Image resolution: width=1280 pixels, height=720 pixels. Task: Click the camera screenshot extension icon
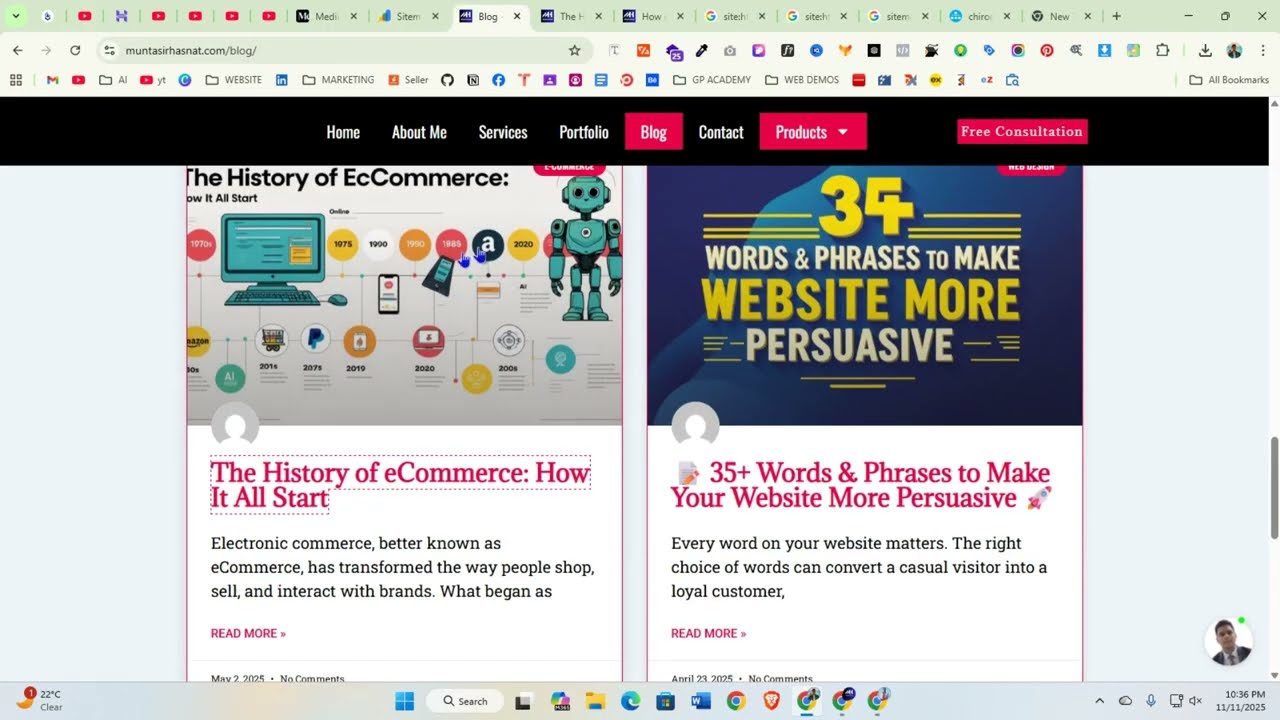point(730,50)
